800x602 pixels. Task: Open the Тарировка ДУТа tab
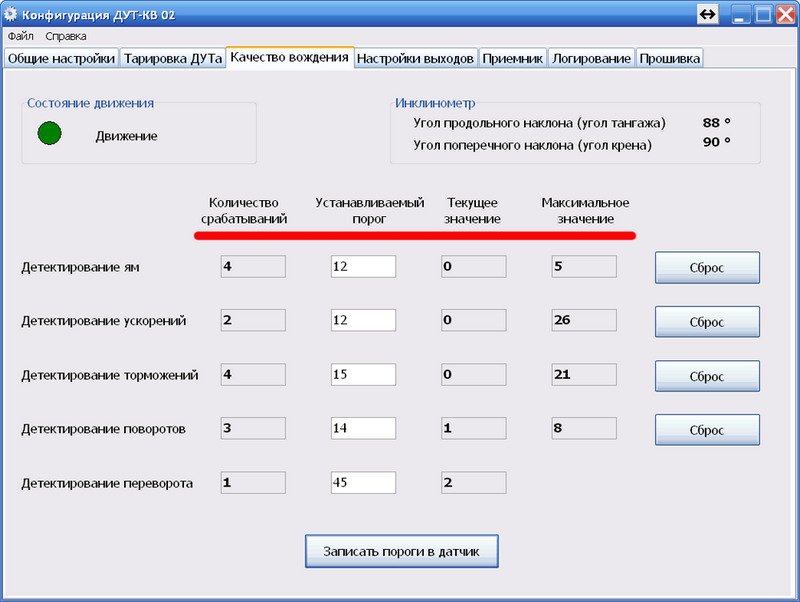(172, 58)
